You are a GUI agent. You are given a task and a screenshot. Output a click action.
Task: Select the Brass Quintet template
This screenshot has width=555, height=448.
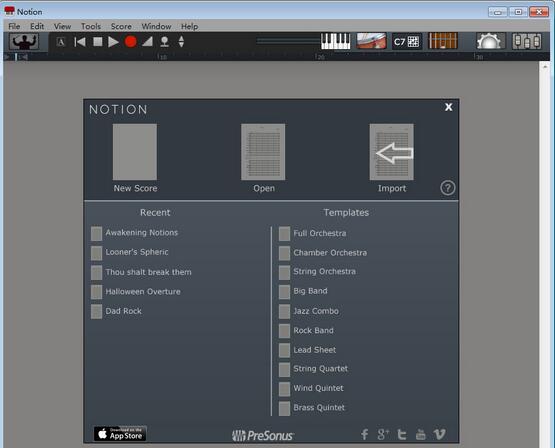312,408
